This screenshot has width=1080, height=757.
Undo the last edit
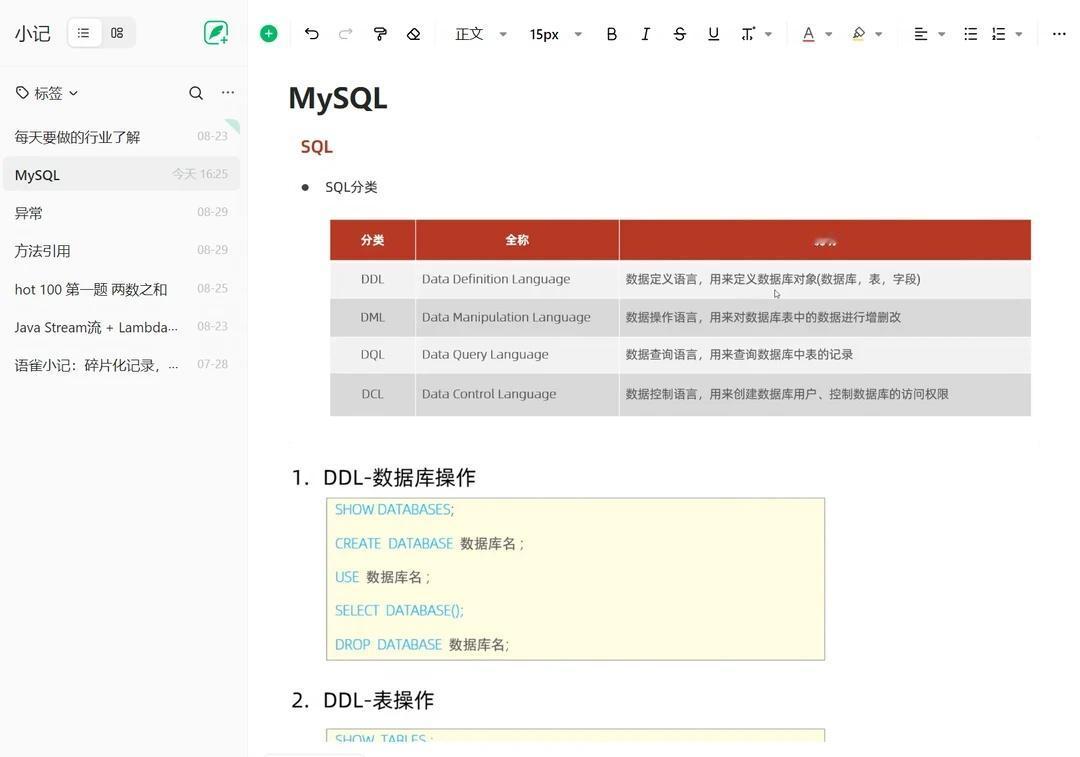312,34
